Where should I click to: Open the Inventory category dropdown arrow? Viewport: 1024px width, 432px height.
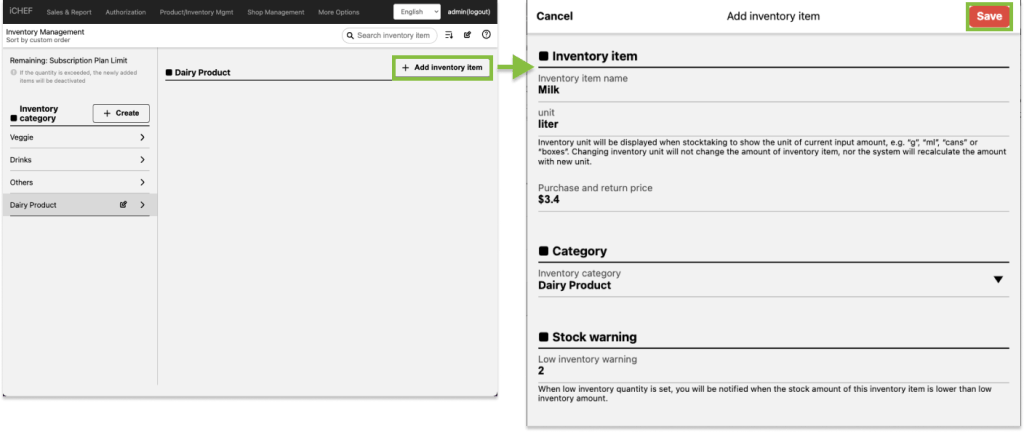[997, 280]
